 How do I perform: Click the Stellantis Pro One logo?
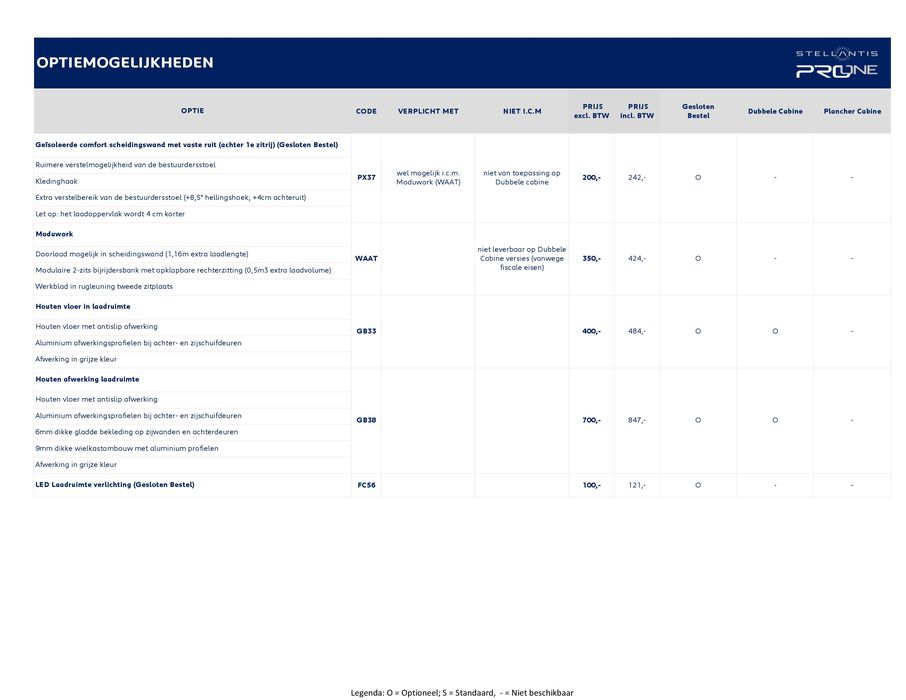836,63
